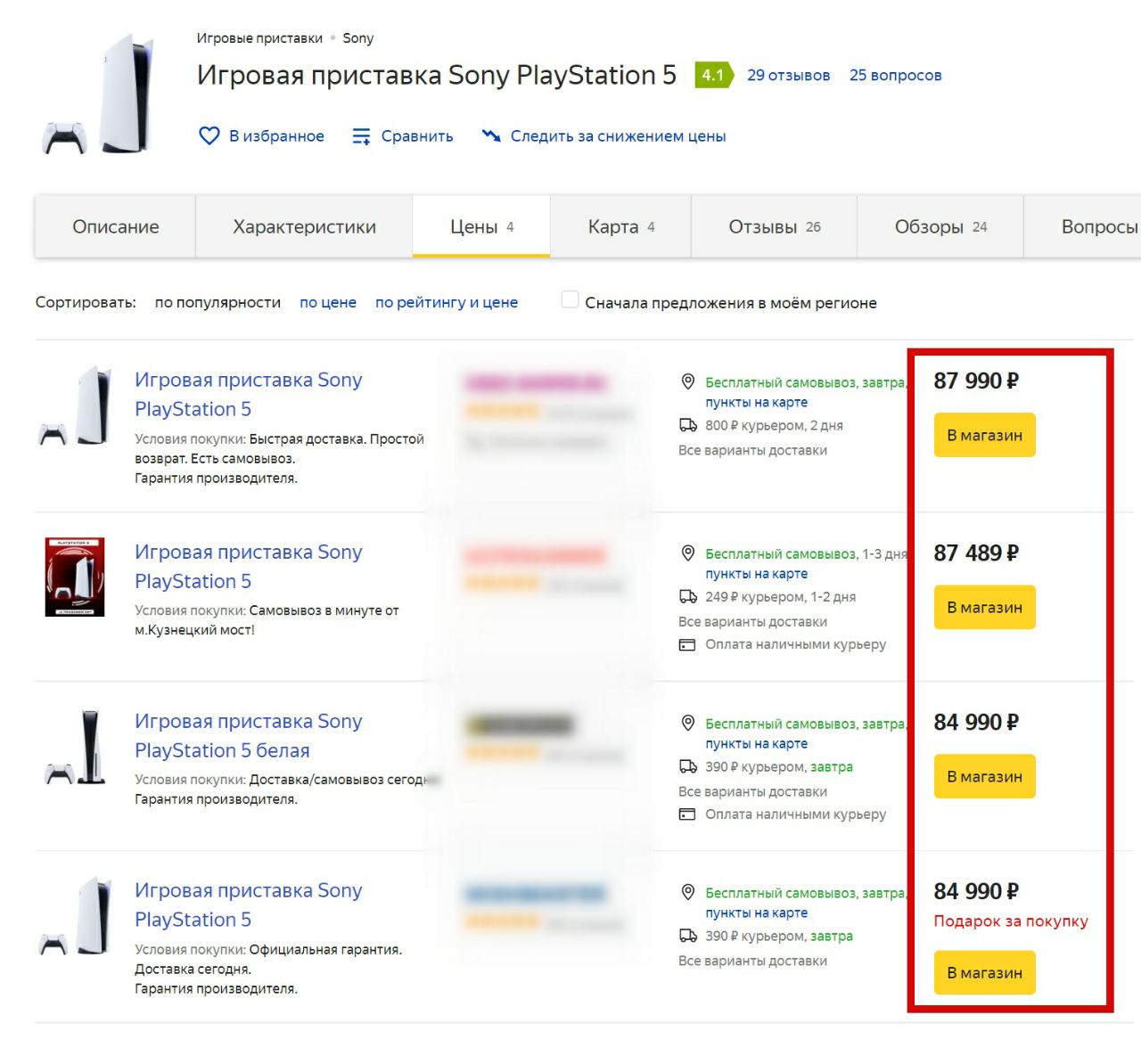Click thumbnail of first offer at 87 990 ₽
Viewport: 1141px width, 1064px height.
tap(75, 405)
